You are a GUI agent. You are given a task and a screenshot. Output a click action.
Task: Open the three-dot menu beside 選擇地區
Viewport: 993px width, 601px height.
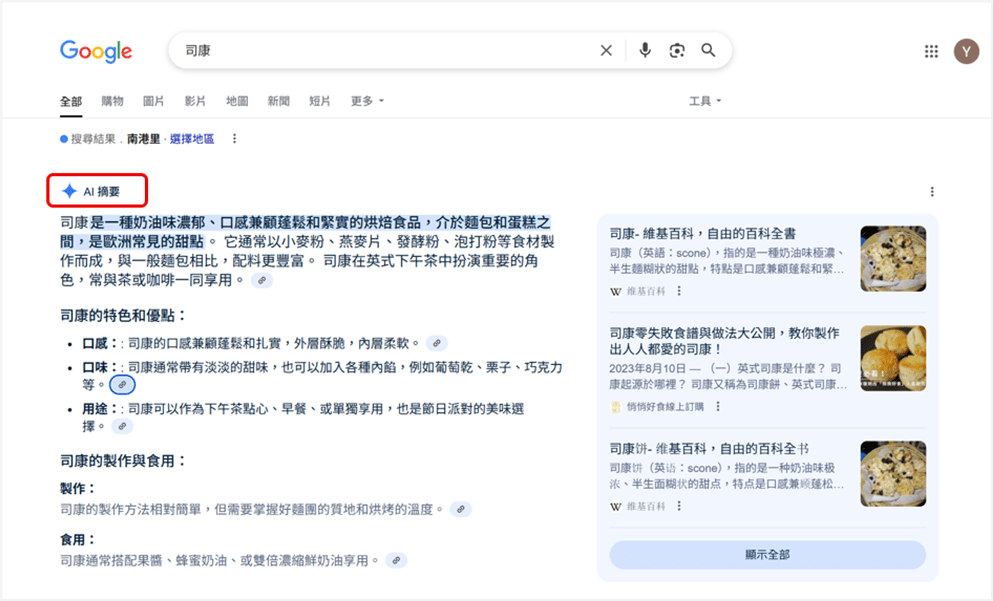pos(235,139)
